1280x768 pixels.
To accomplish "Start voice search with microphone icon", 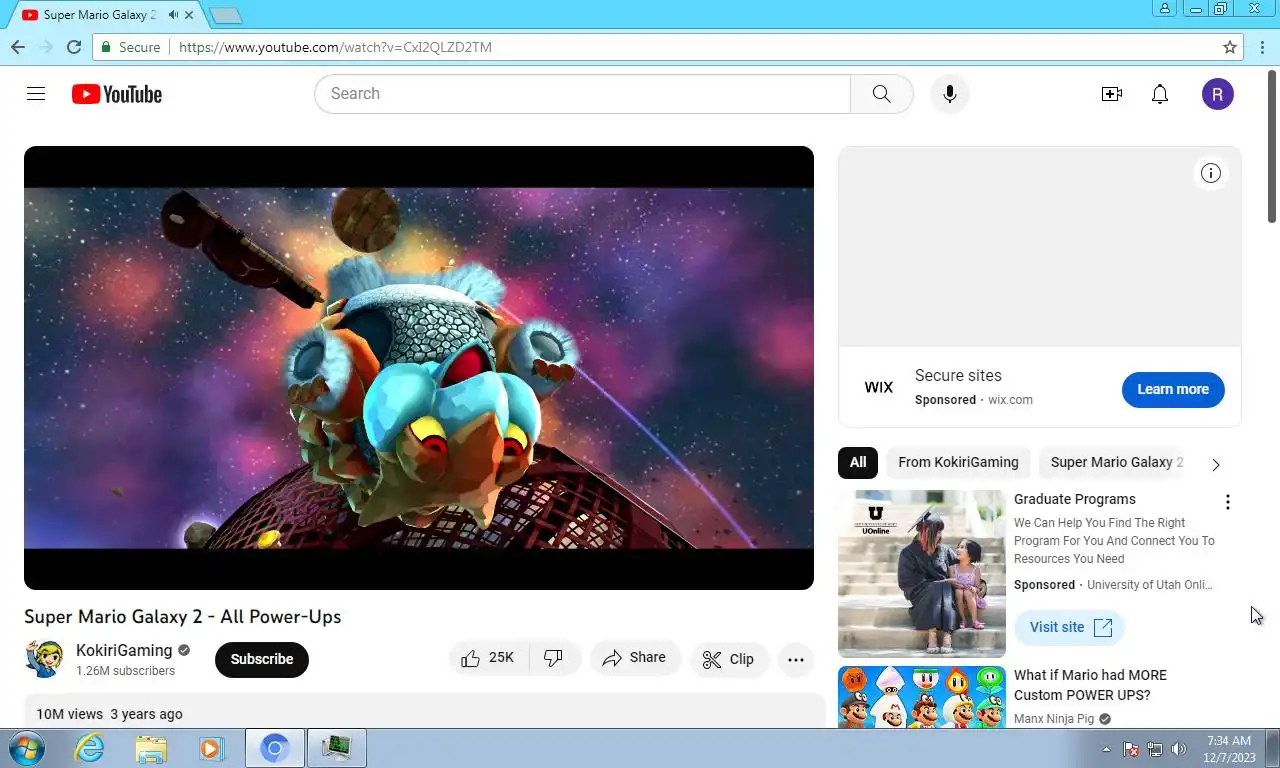I will (x=950, y=94).
